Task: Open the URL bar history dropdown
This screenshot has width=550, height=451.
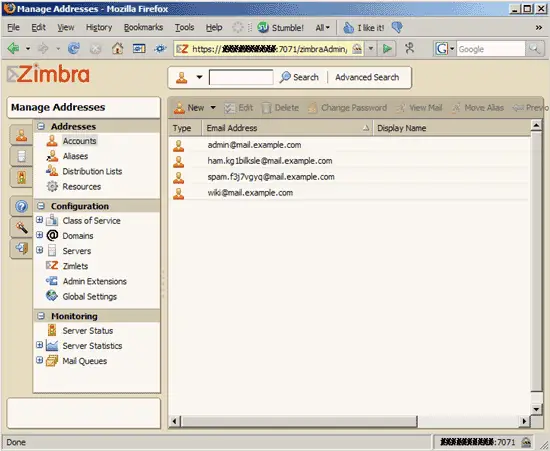Action: tap(371, 48)
